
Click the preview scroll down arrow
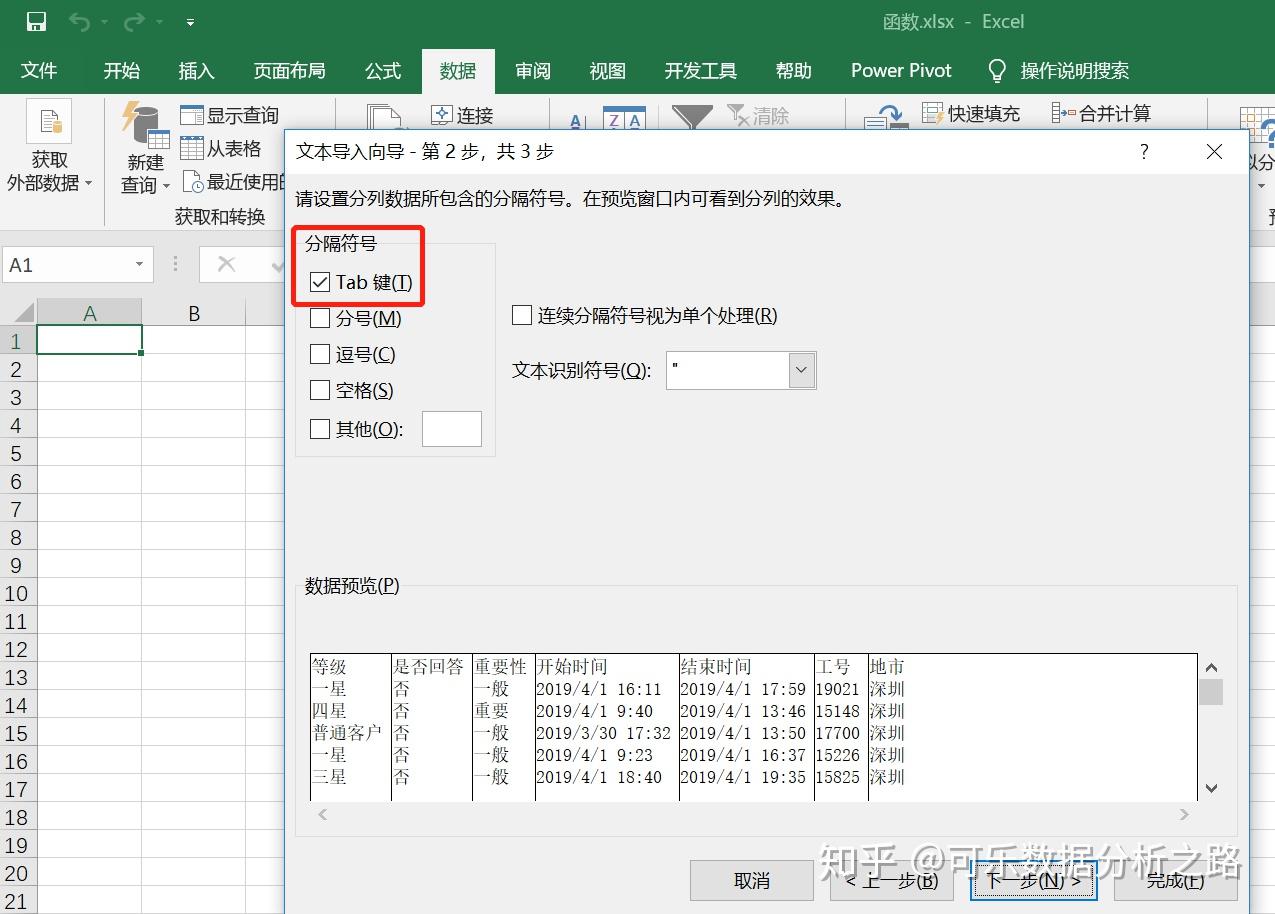1211,788
